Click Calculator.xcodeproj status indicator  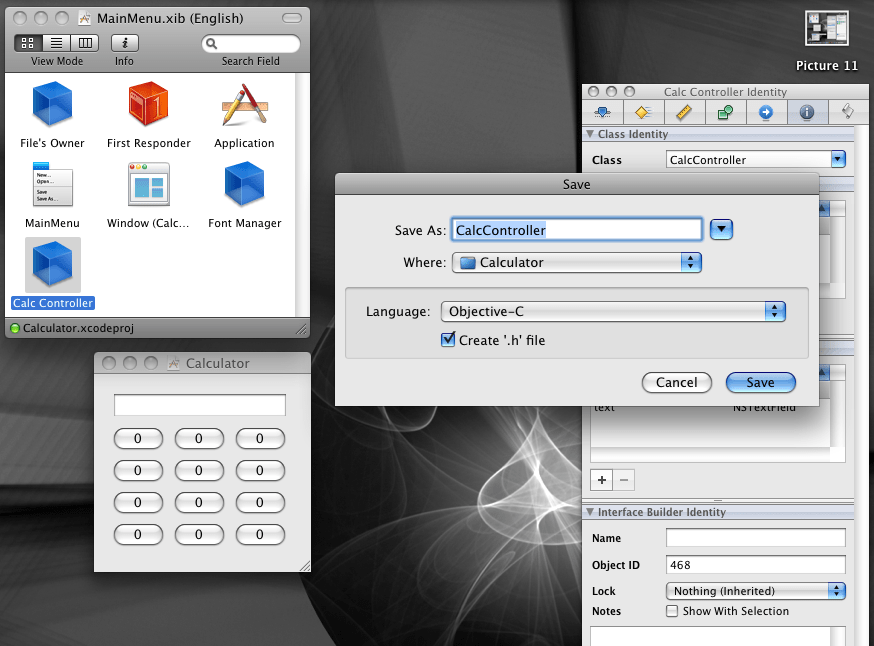click(x=15, y=328)
